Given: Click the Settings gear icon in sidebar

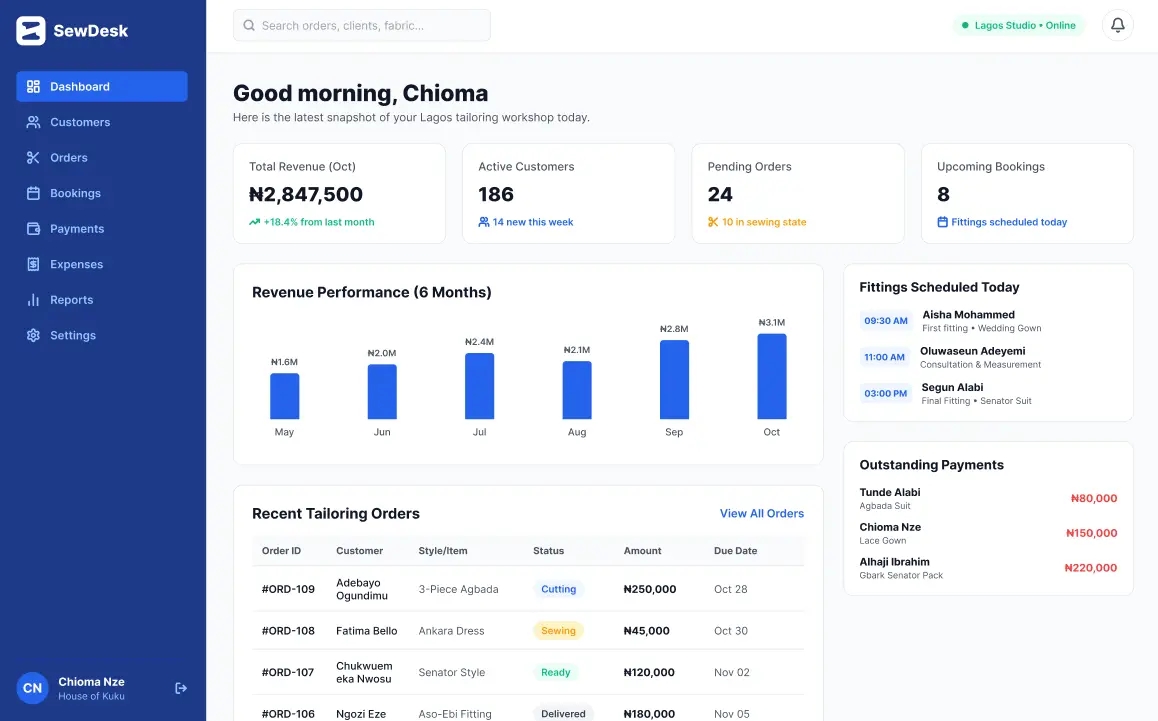Looking at the screenshot, I should coord(33,335).
